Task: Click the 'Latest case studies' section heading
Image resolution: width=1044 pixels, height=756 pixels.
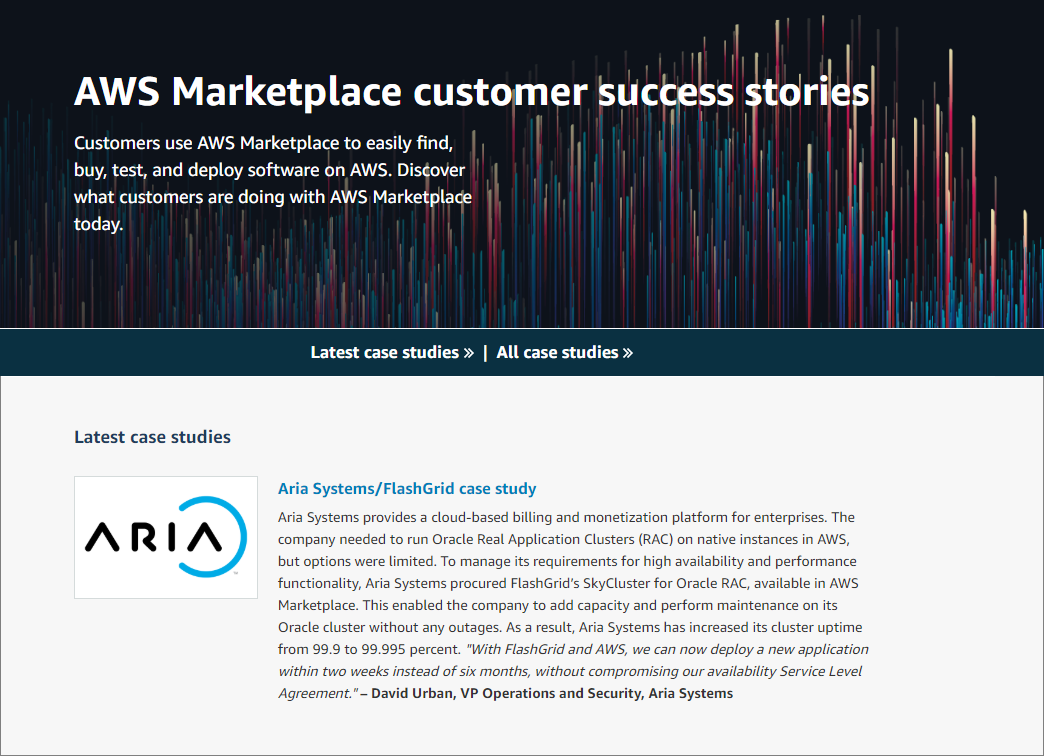Action: pos(152,437)
